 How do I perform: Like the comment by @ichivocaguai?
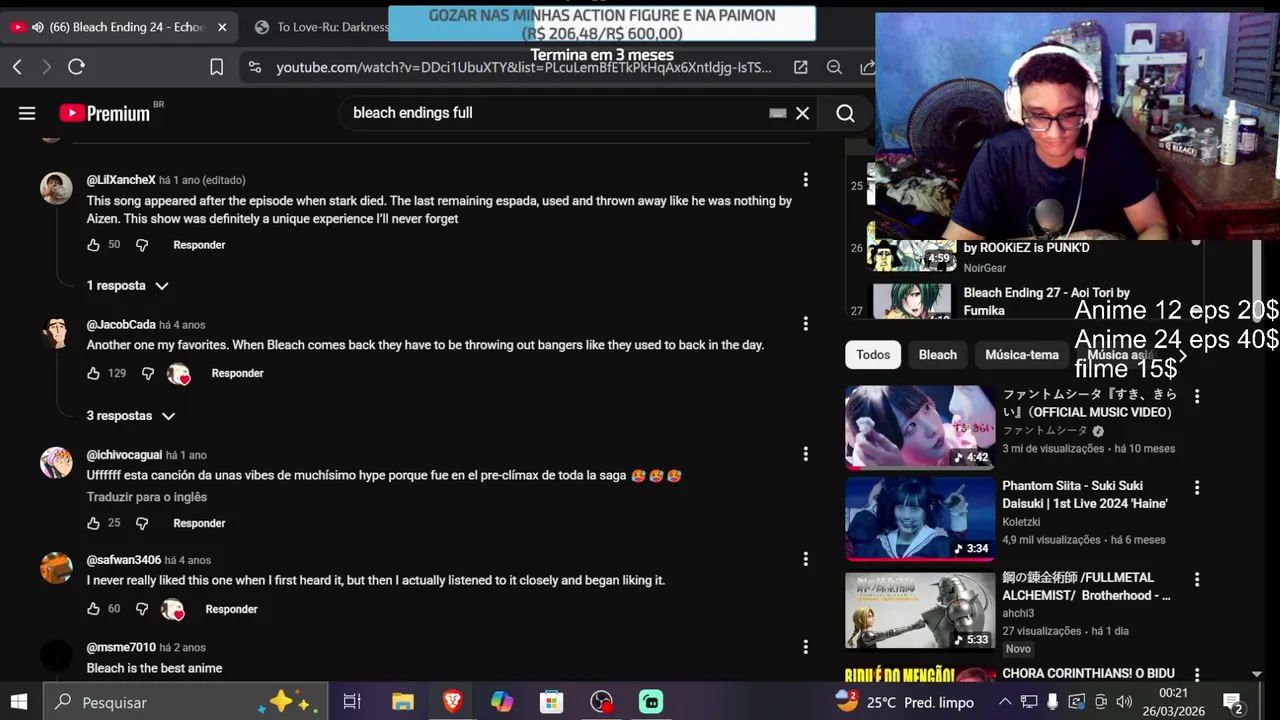point(93,523)
